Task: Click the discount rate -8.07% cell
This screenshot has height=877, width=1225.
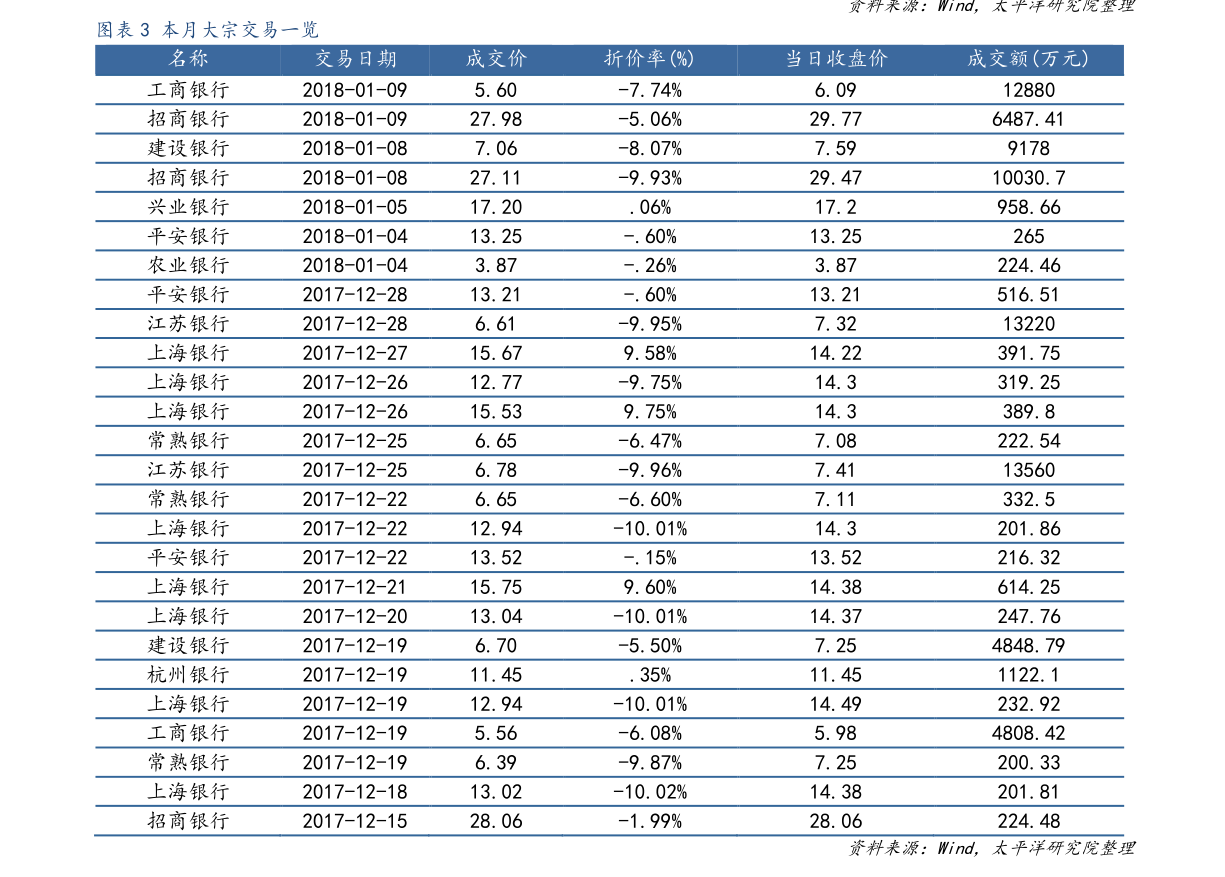Action: tap(650, 148)
